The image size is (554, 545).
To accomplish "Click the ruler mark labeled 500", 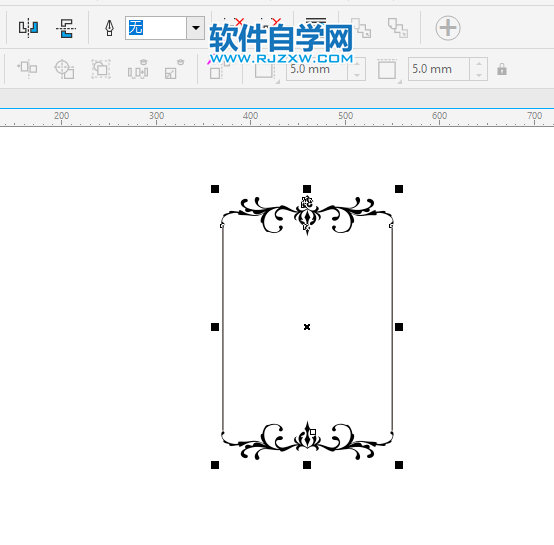I will tap(345, 116).
